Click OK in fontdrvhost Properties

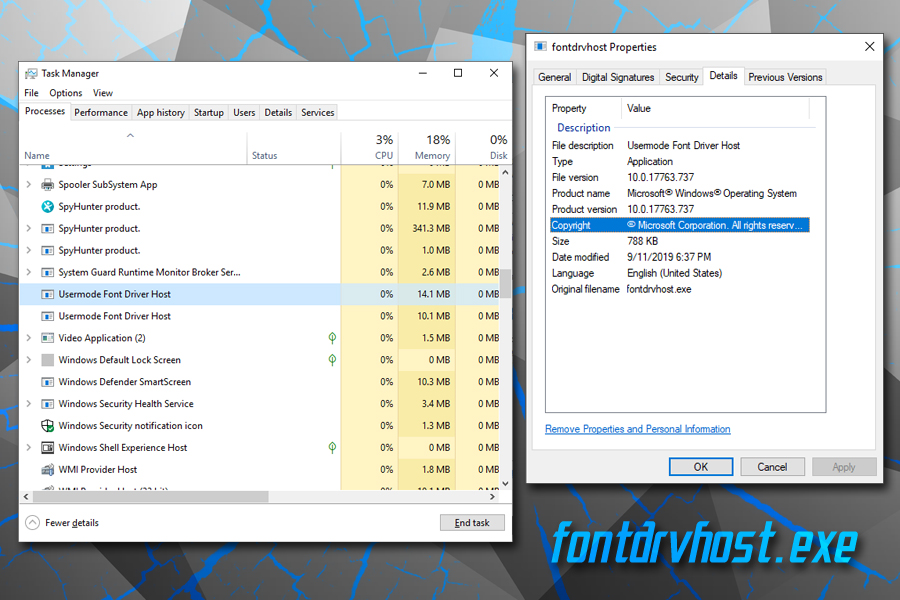701,467
